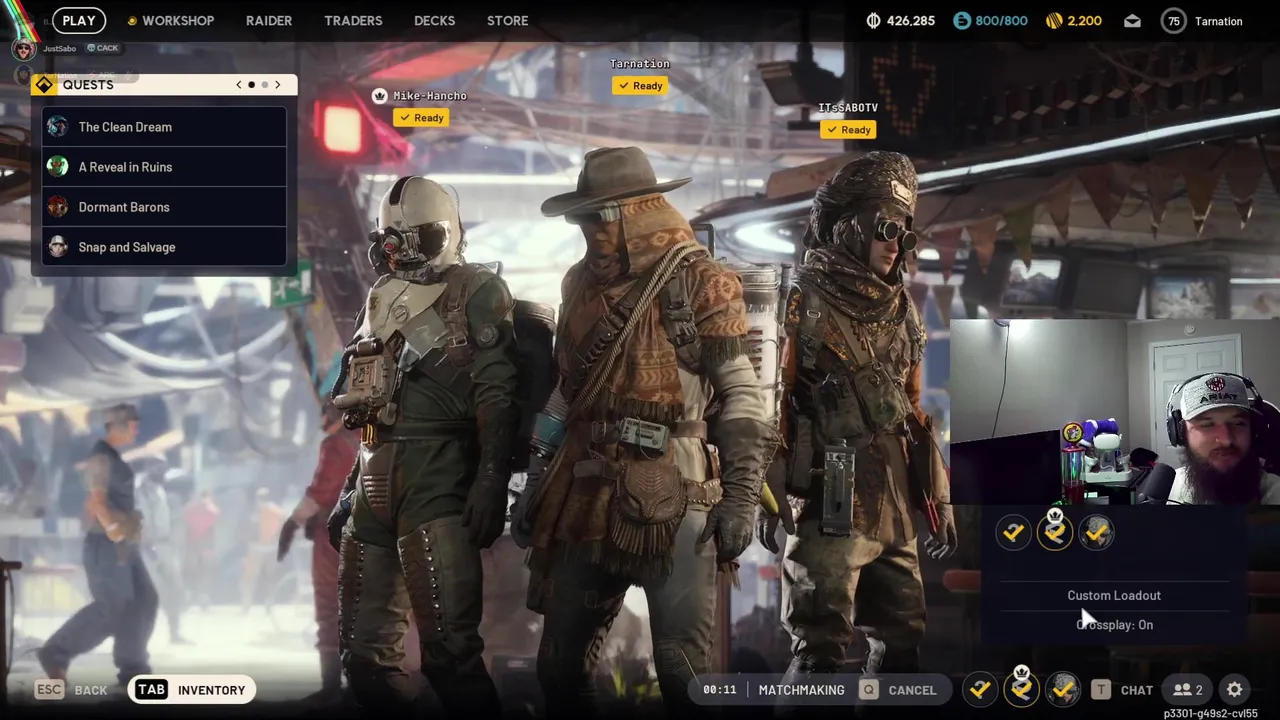The width and height of the screenshot is (1280, 720).
Task: Click the level 75 badge icon
Action: [1174, 20]
